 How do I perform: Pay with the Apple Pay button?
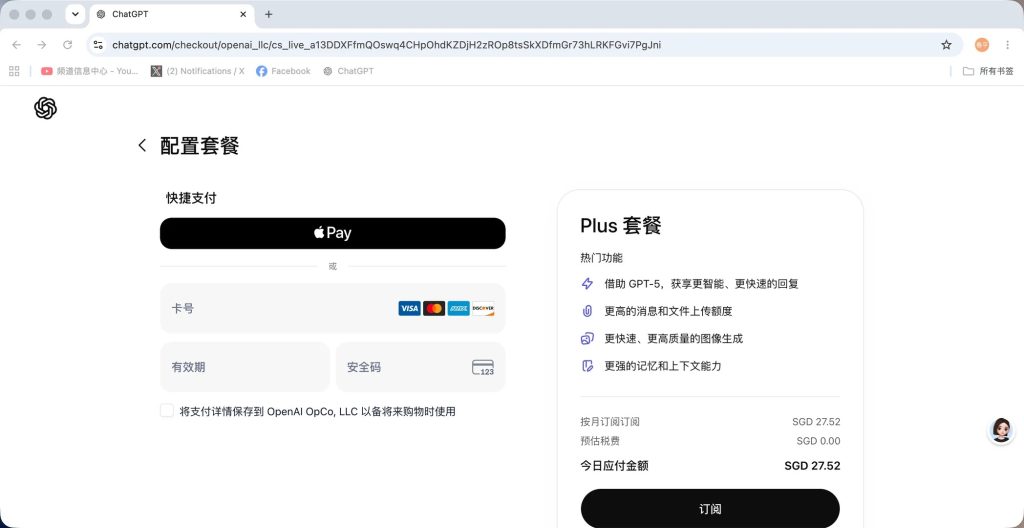tap(332, 233)
